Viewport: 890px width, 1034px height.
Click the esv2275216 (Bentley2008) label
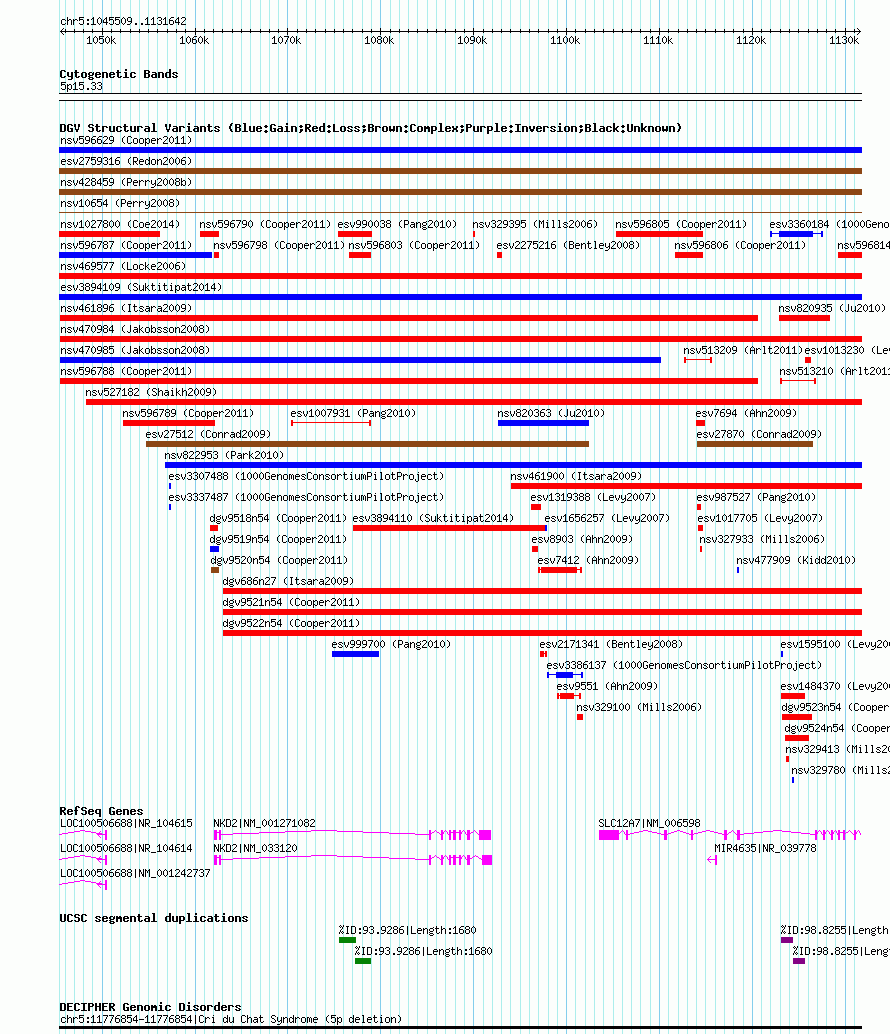pyautogui.click(x=568, y=245)
